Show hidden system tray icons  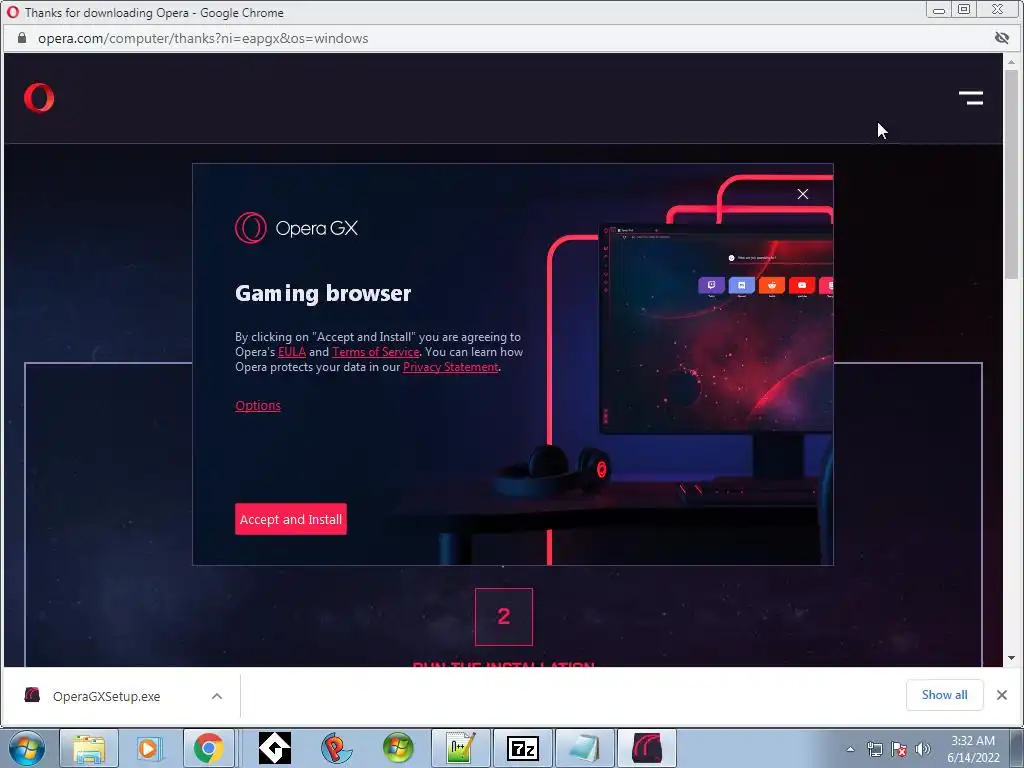coord(850,749)
